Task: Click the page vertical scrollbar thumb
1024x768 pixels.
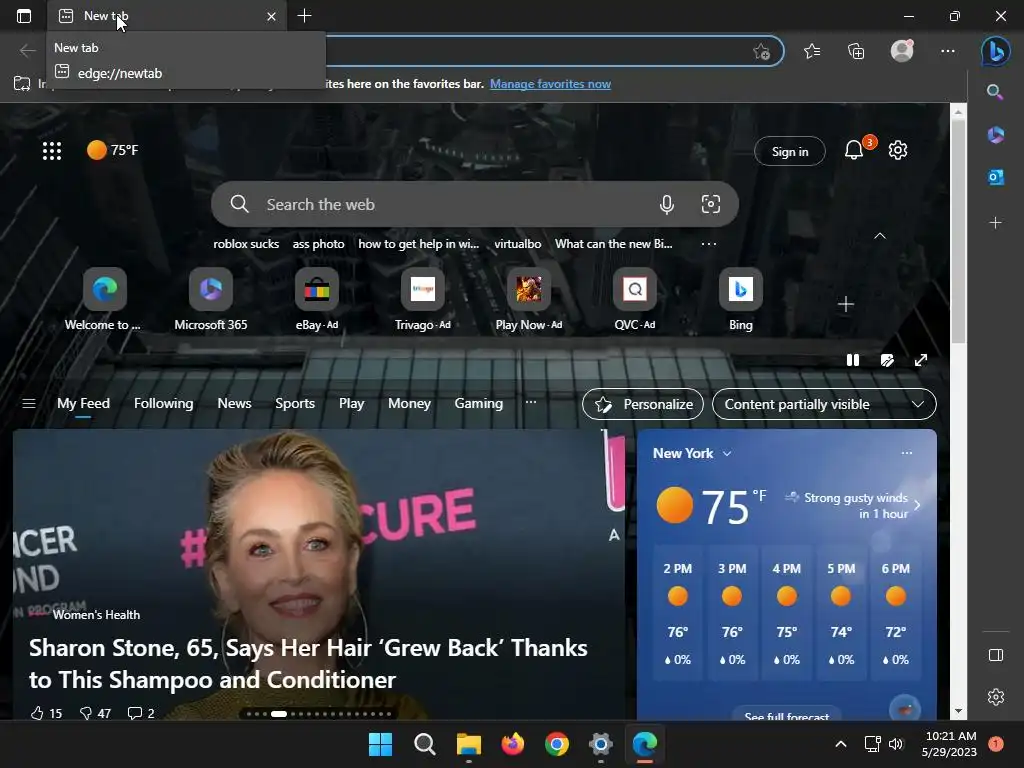Action: tap(958, 232)
